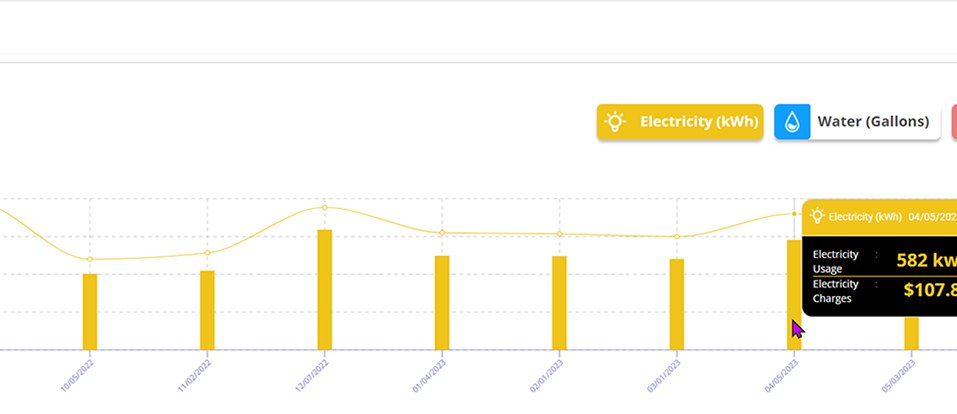Click the line peak point at 12/07/2022
Image resolution: width=957 pixels, height=414 pixels.
click(325, 207)
